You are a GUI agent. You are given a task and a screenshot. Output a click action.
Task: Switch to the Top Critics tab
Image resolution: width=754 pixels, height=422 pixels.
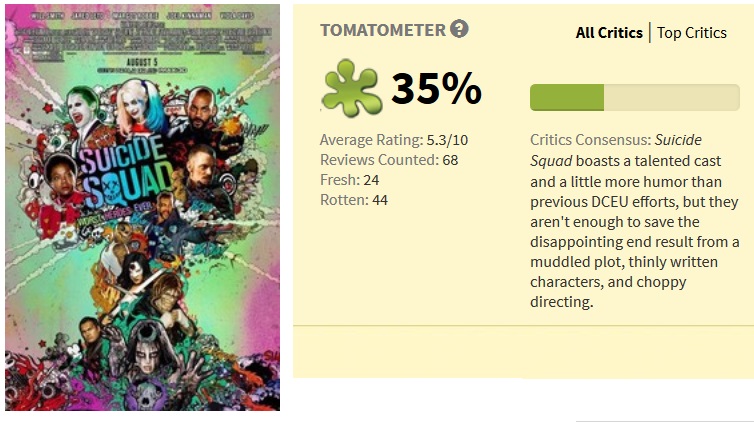[691, 33]
